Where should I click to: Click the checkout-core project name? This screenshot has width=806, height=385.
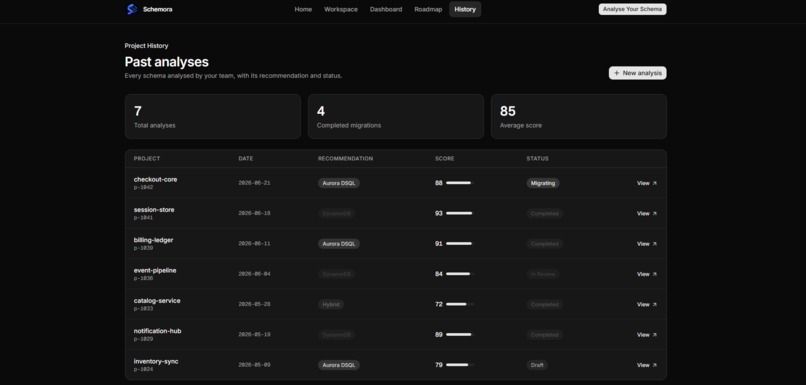pyautogui.click(x=155, y=179)
